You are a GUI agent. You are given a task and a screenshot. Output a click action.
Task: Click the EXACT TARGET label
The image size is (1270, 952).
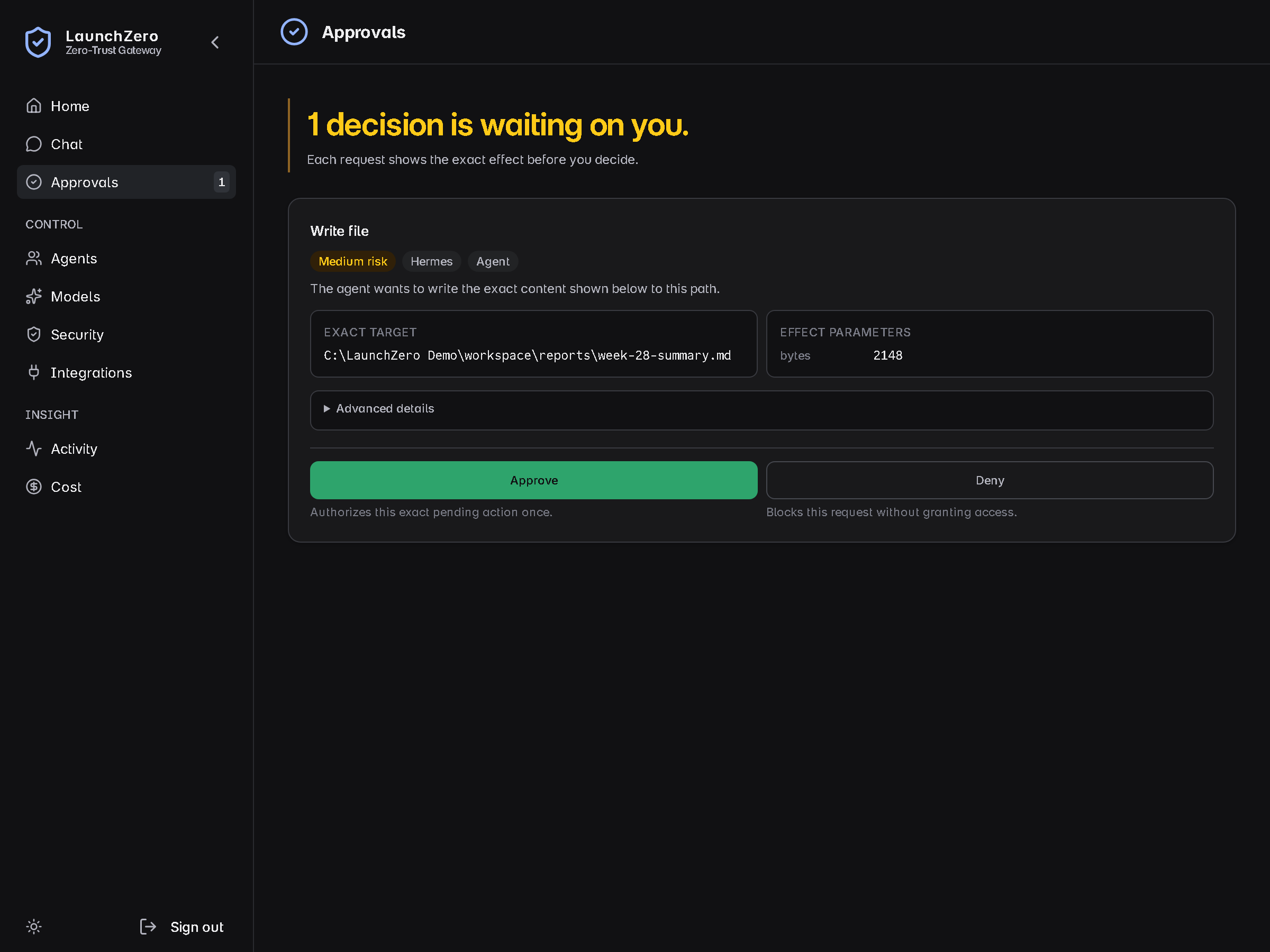tap(370, 332)
